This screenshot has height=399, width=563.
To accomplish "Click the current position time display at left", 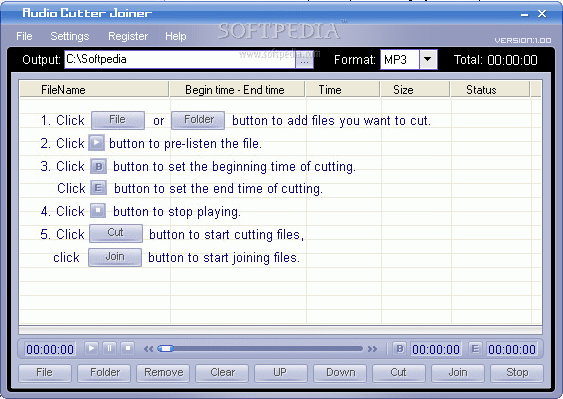I will pyautogui.click(x=50, y=349).
